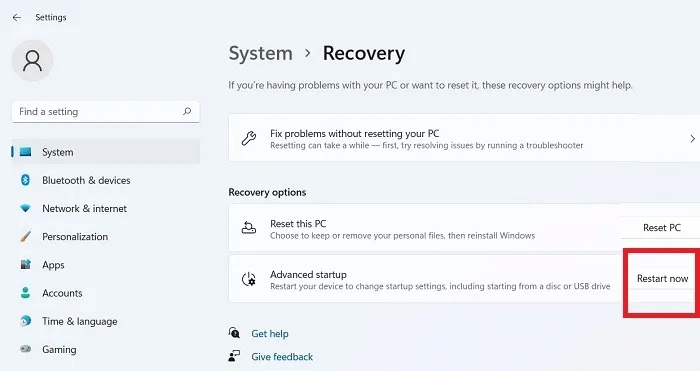Open Bluetooth & devices settings

point(106,180)
